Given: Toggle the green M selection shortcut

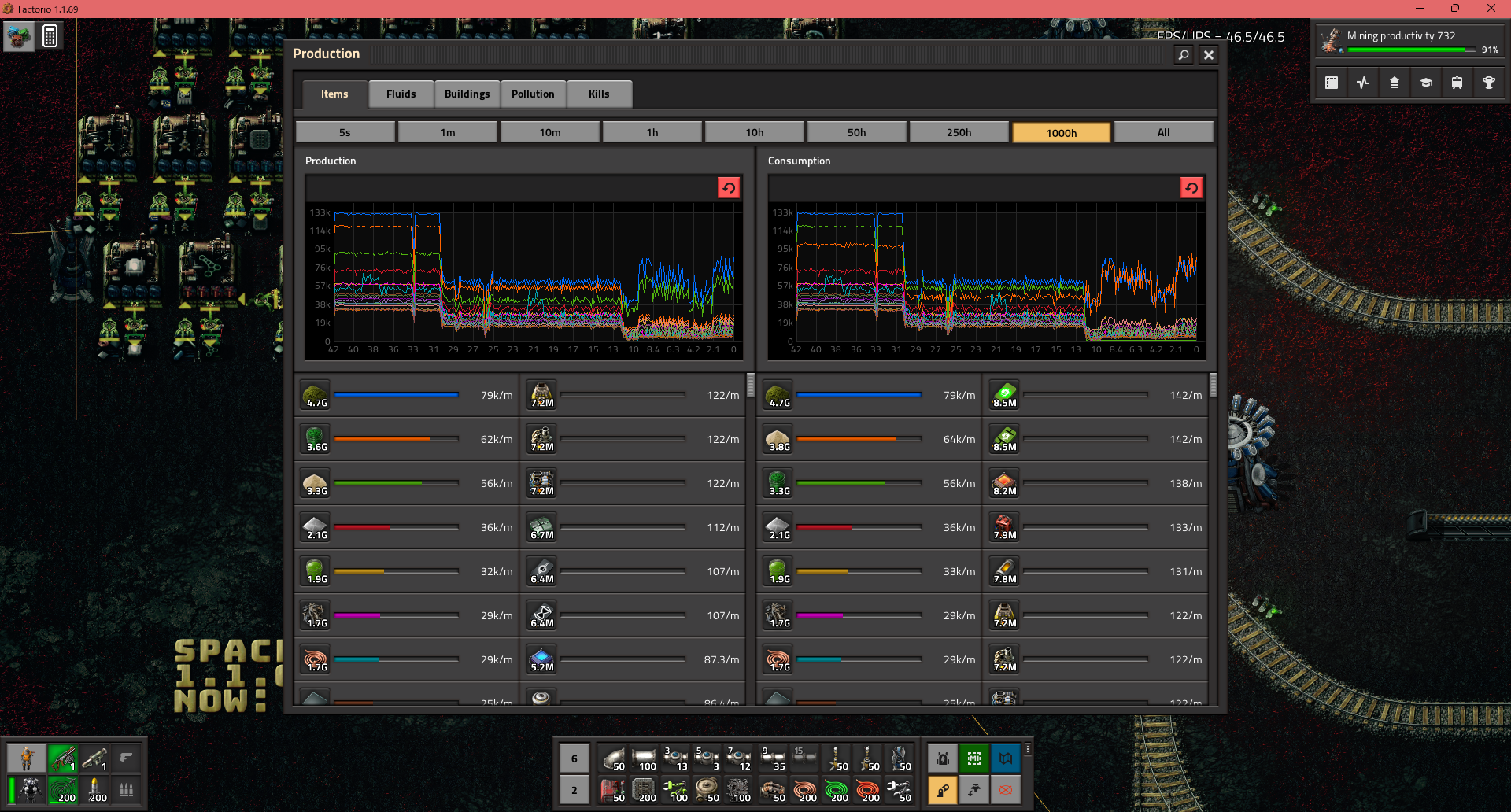Looking at the screenshot, I should (974, 758).
